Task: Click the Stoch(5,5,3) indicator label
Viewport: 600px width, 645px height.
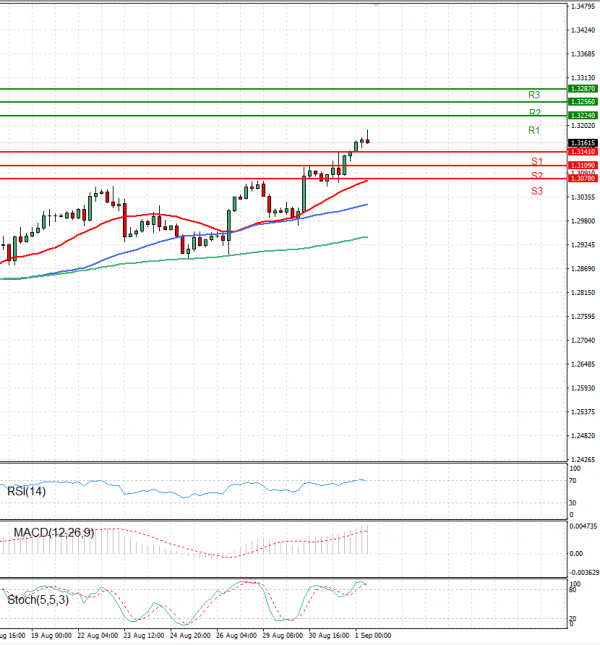Action: (x=38, y=599)
